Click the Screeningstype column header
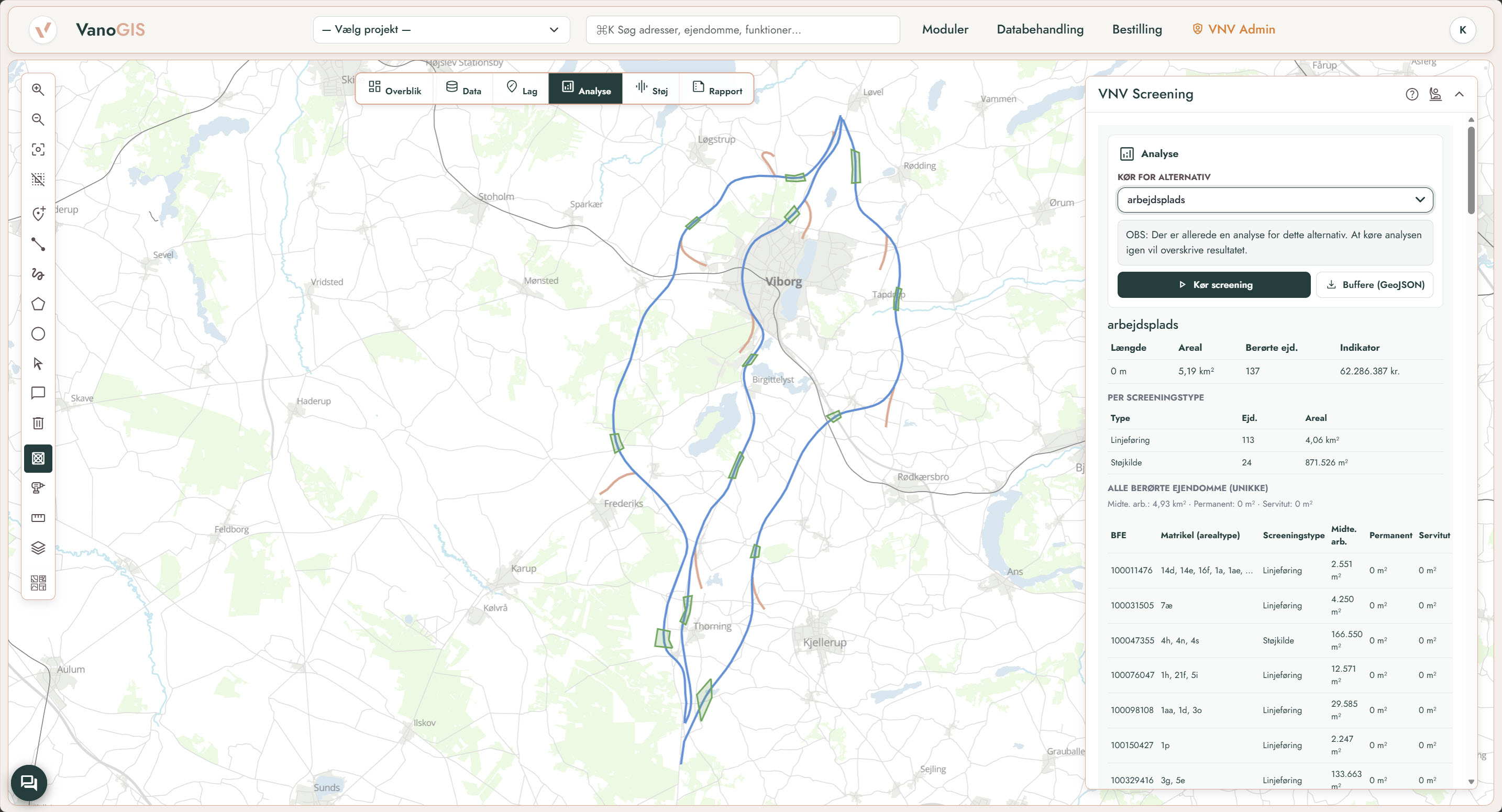The height and width of the screenshot is (812, 1502). coord(1293,535)
